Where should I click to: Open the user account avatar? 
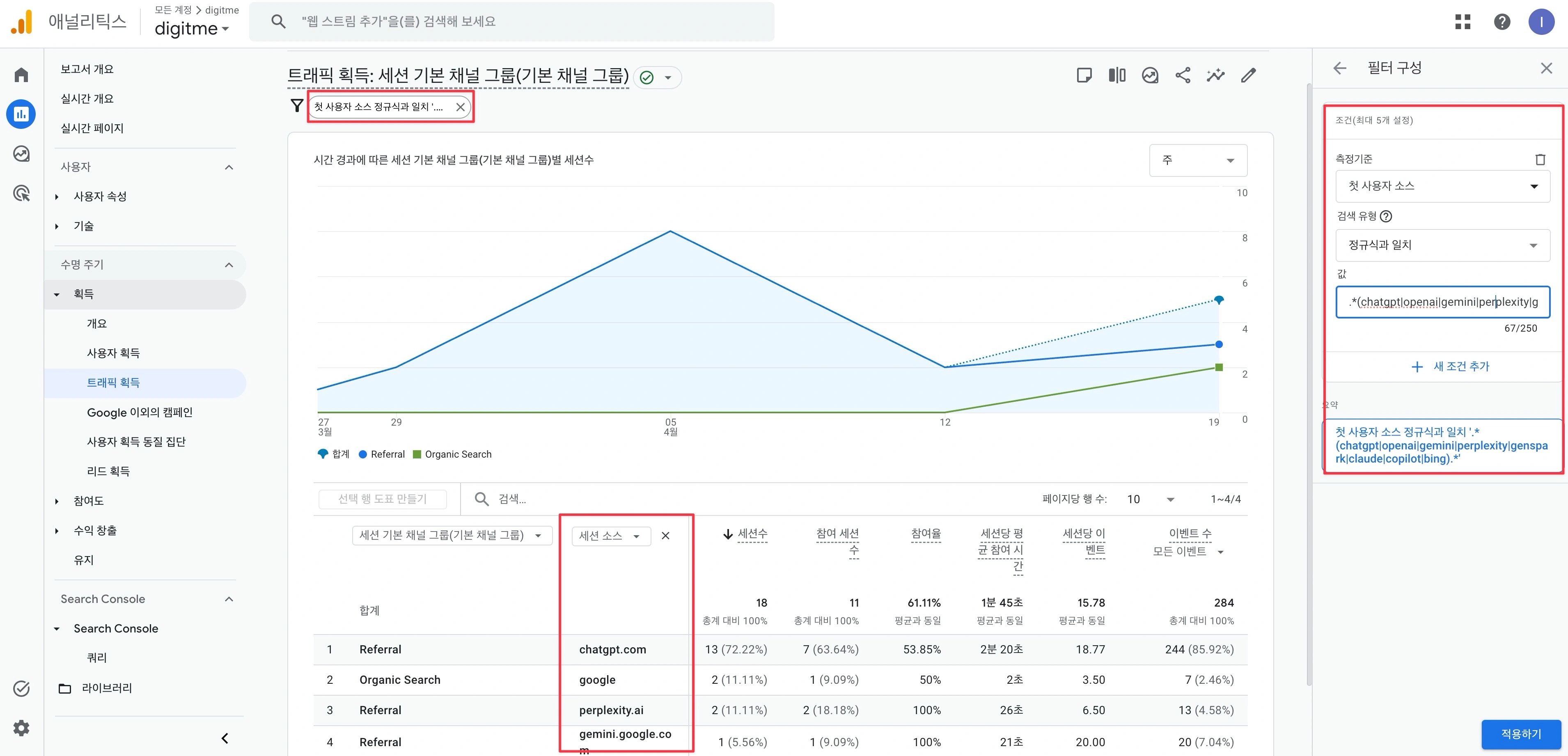[1541, 22]
